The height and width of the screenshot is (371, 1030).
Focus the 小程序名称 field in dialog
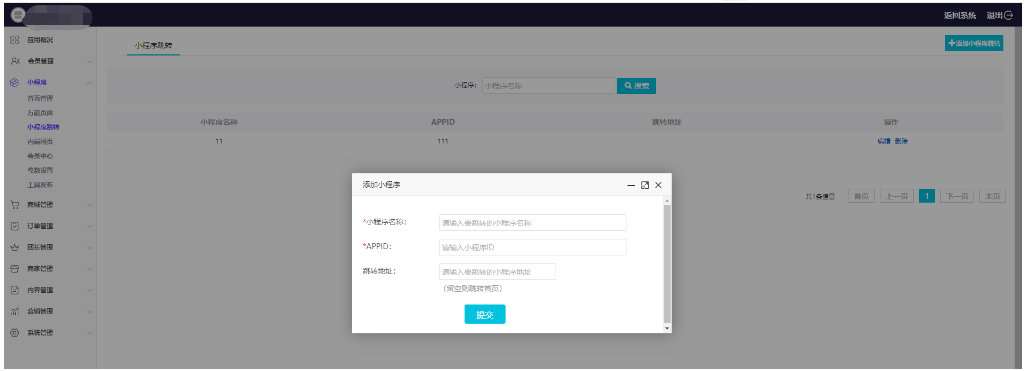pyautogui.click(x=533, y=223)
